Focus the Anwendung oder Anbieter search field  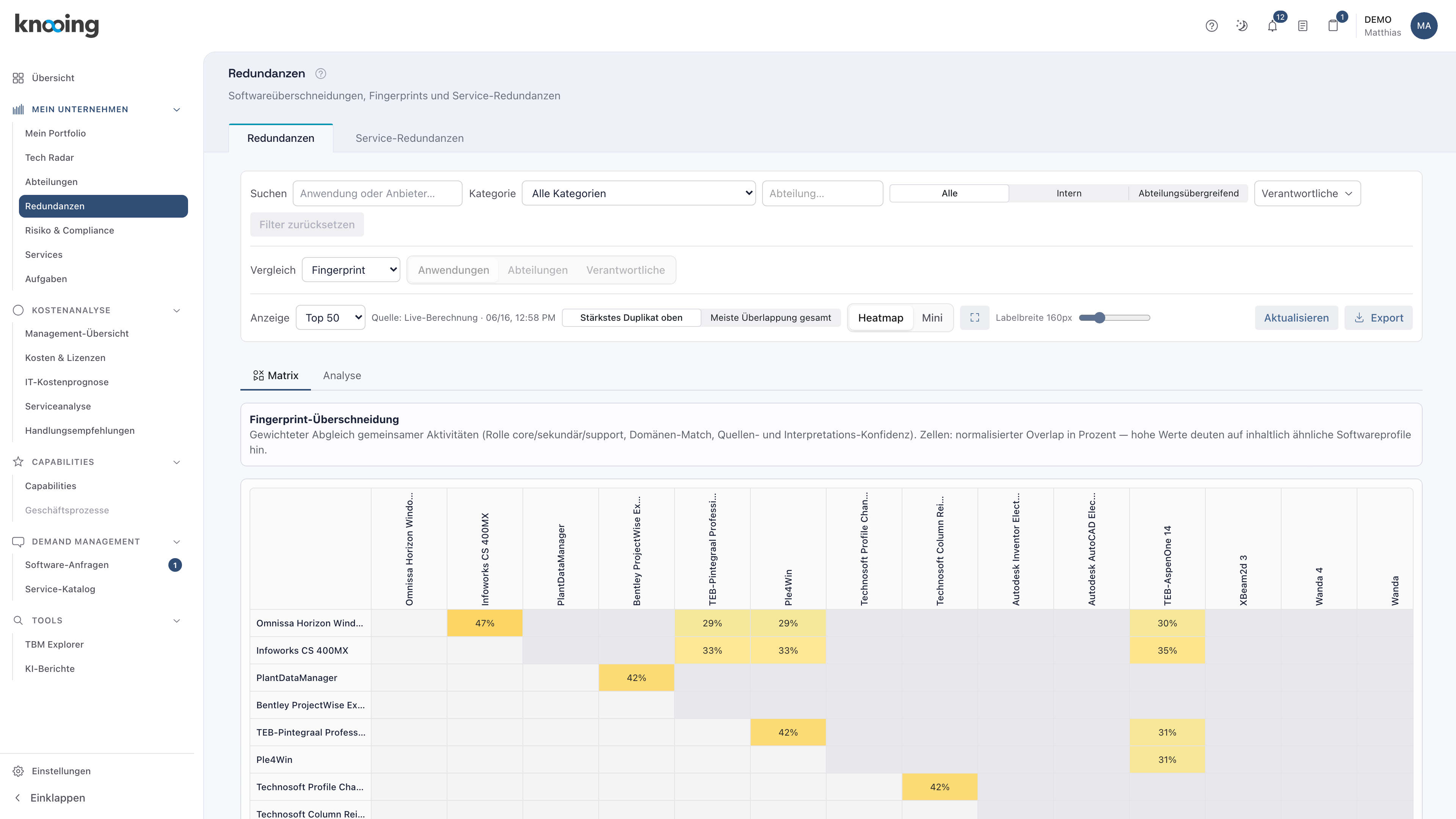(378, 193)
